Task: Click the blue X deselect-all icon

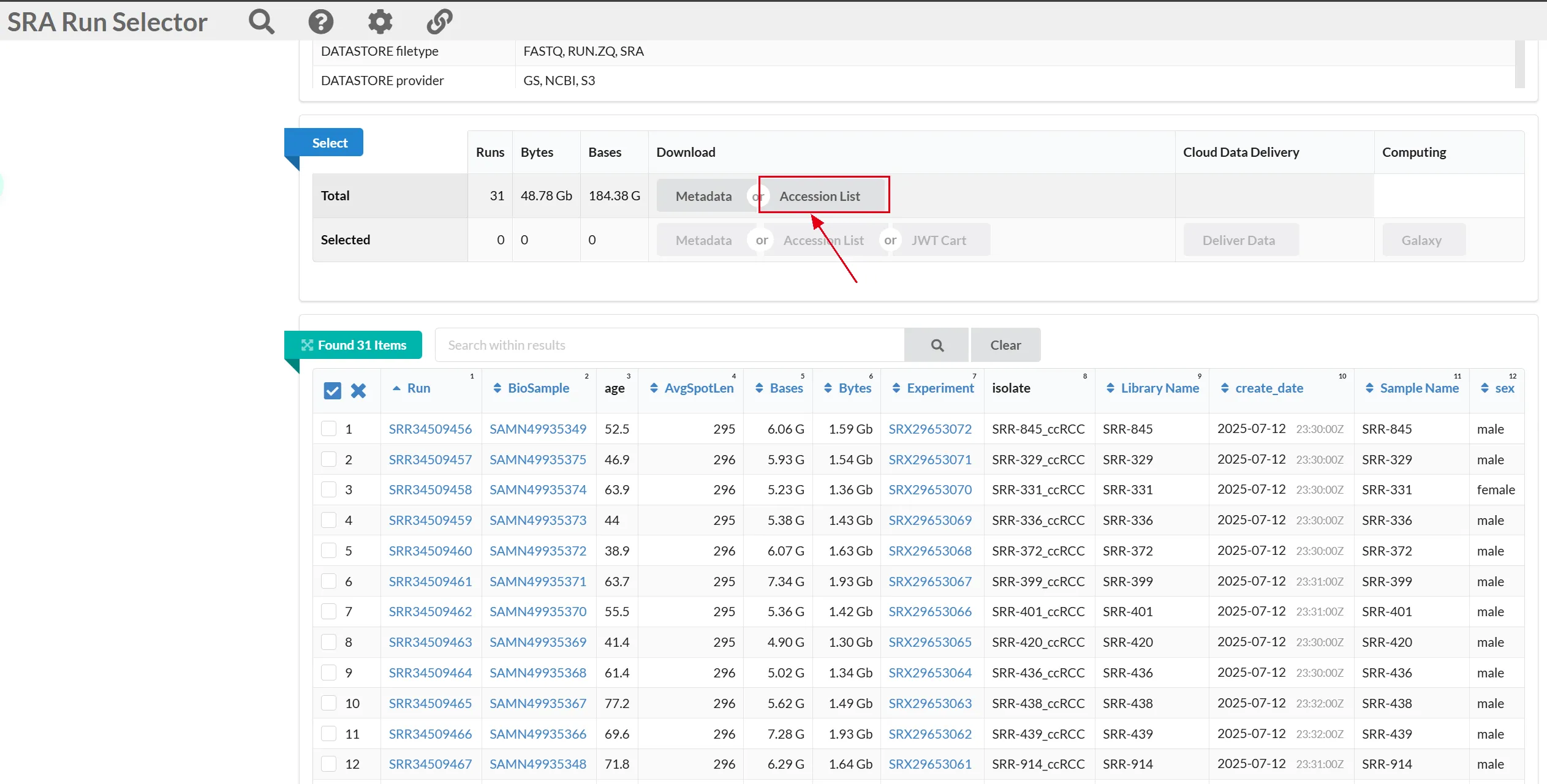Action: pyautogui.click(x=358, y=390)
